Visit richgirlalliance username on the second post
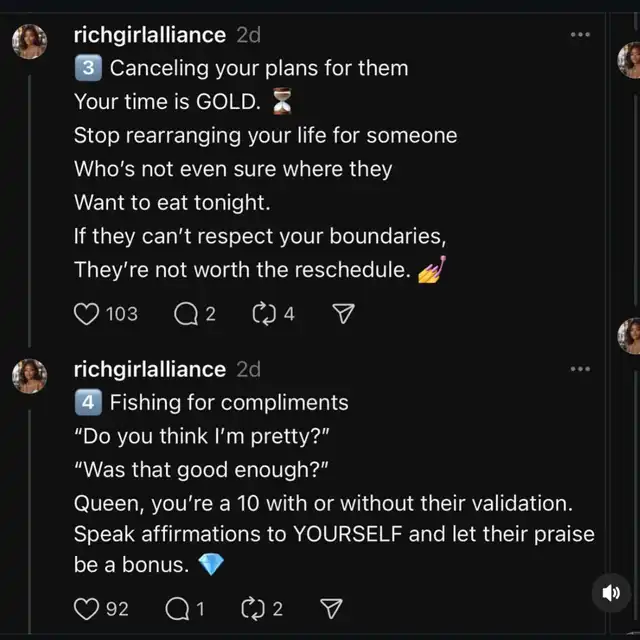Image resolution: width=640 pixels, height=640 pixels. click(x=150, y=369)
